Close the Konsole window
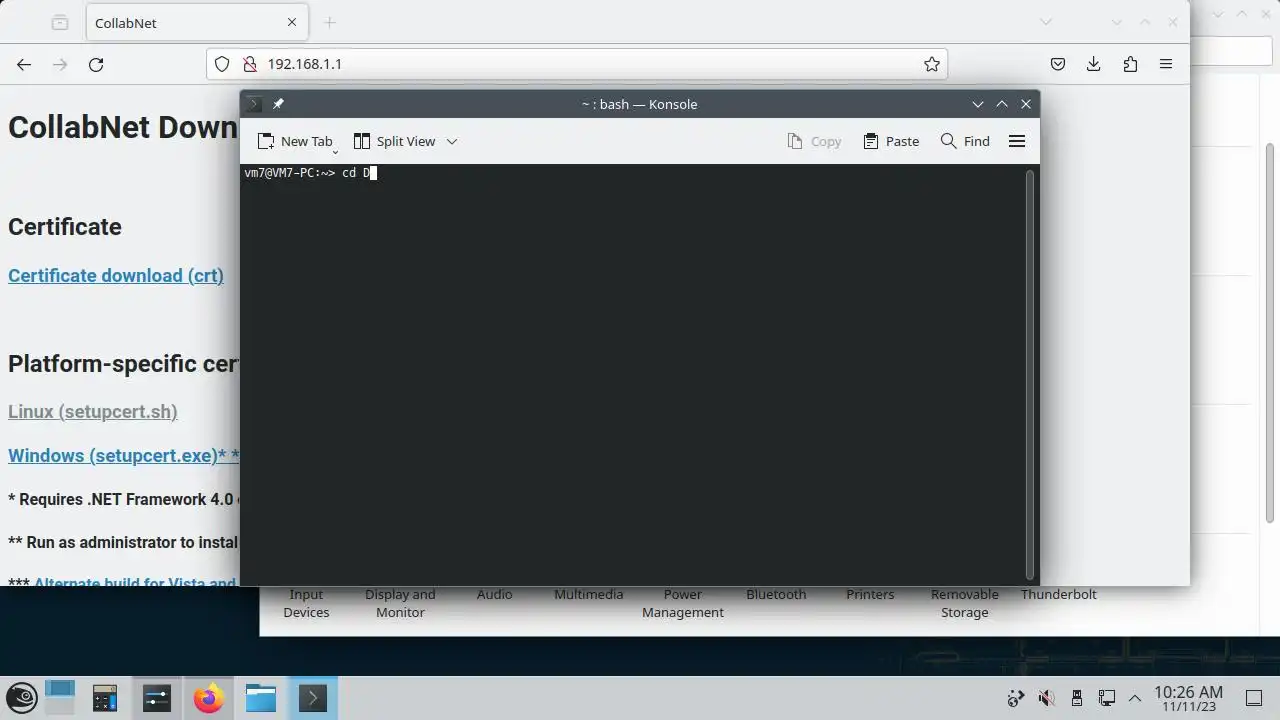Image resolution: width=1280 pixels, height=720 pixels. point(1026,104)
